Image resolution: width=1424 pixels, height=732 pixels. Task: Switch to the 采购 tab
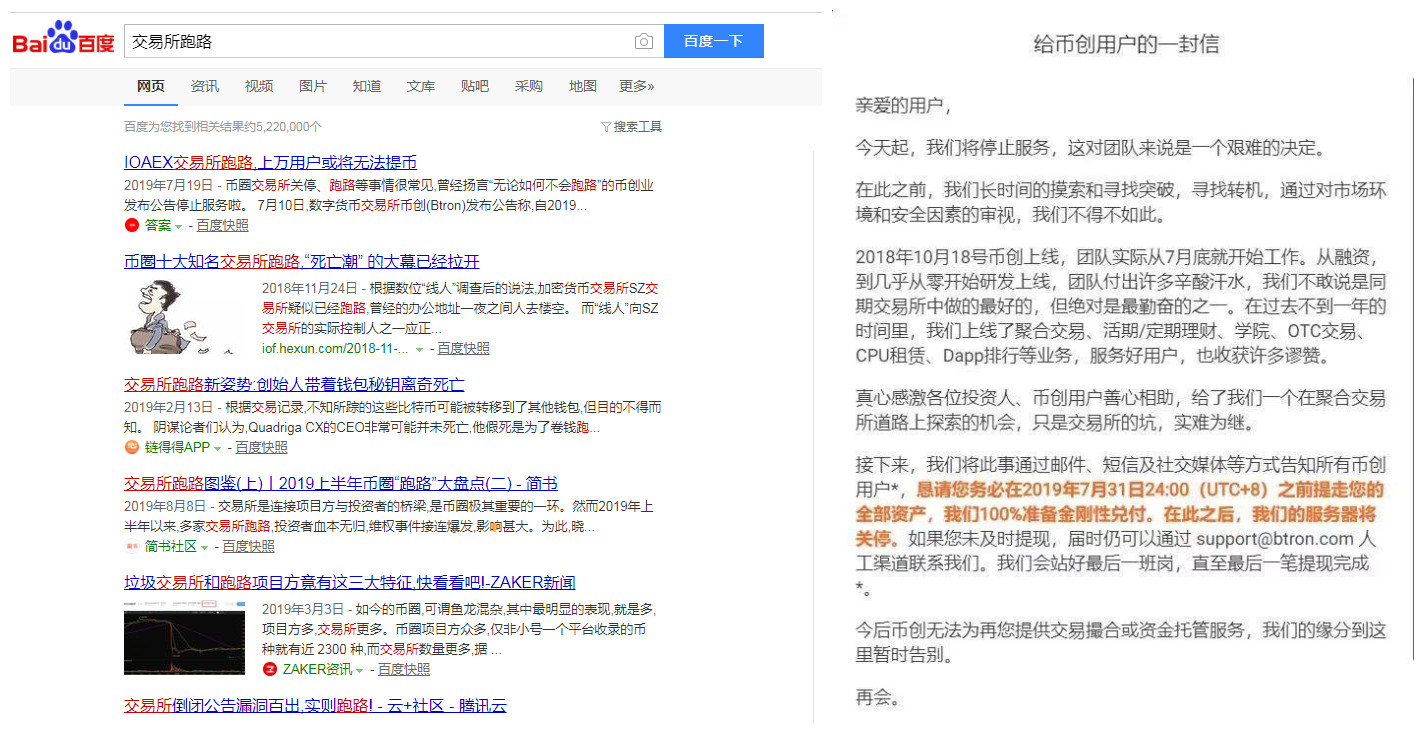[529, 86]
